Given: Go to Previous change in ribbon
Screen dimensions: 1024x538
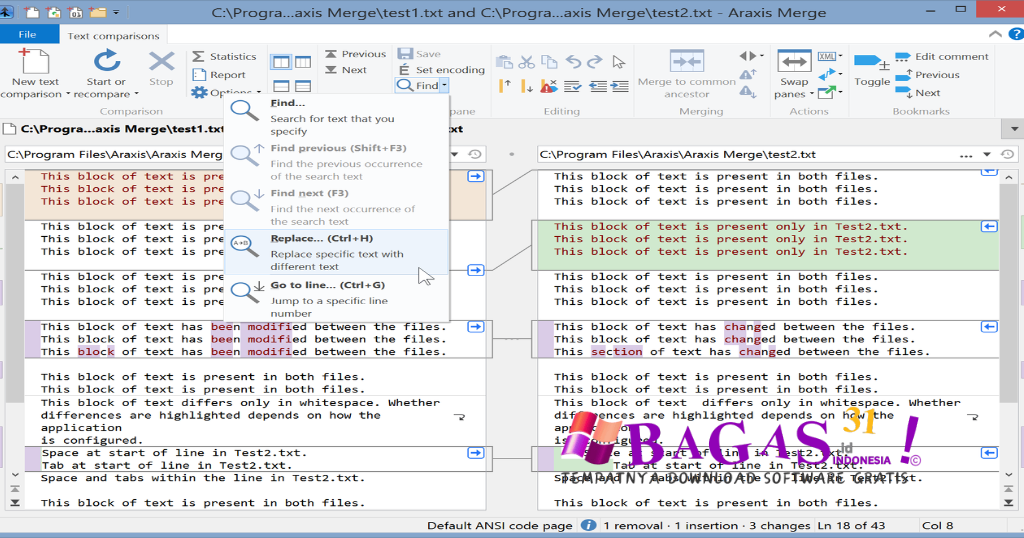Looking at the screenshot, I should click(x=355, y=54).
